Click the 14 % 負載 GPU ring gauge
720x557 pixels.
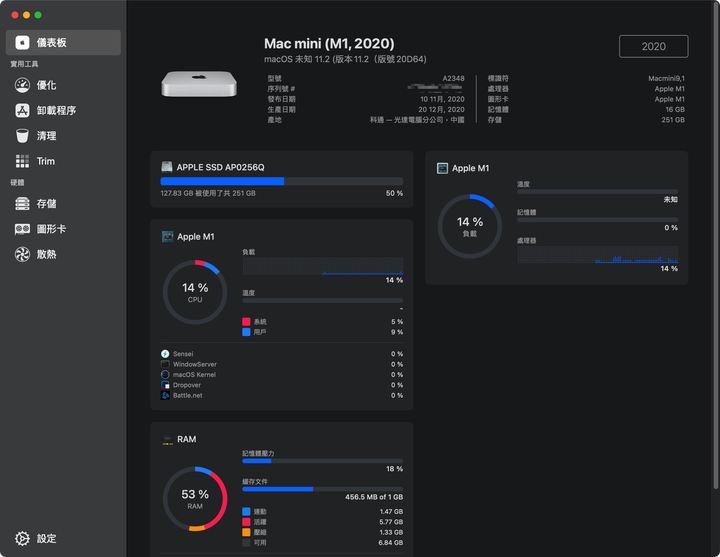point(469,226)
